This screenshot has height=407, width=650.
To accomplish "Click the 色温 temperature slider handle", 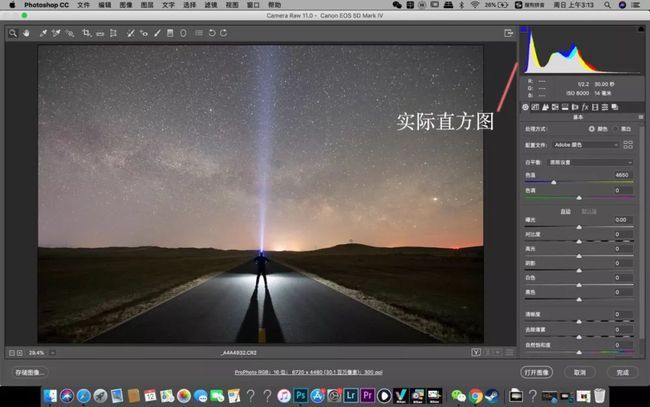I will pos(553,181).
